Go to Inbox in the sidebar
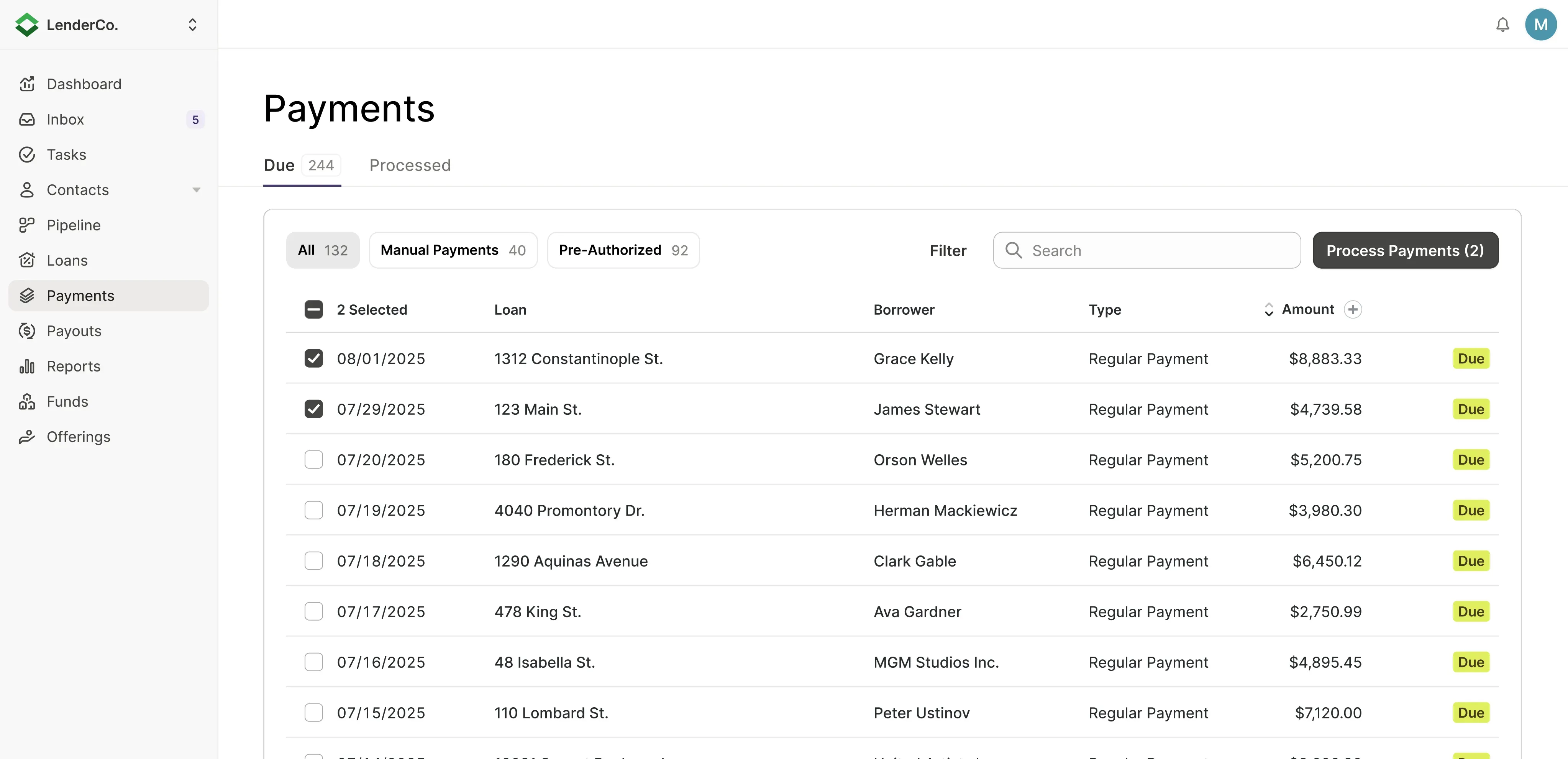This screenshot has width=1568, height=759. click(65, 119)
